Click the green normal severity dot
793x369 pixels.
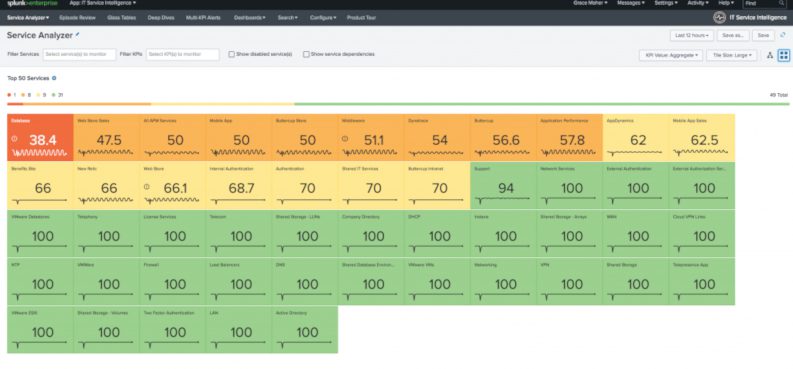click(54, 95)
